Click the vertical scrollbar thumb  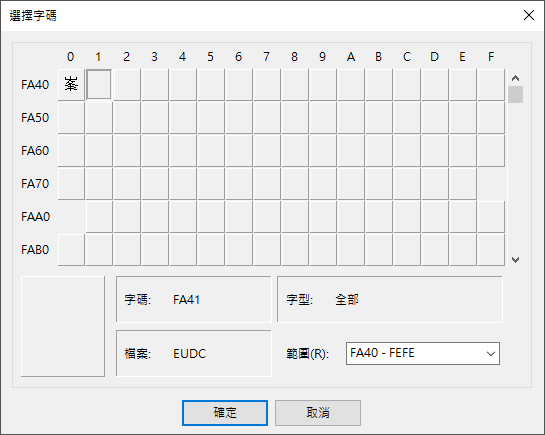tap(515, 95)
